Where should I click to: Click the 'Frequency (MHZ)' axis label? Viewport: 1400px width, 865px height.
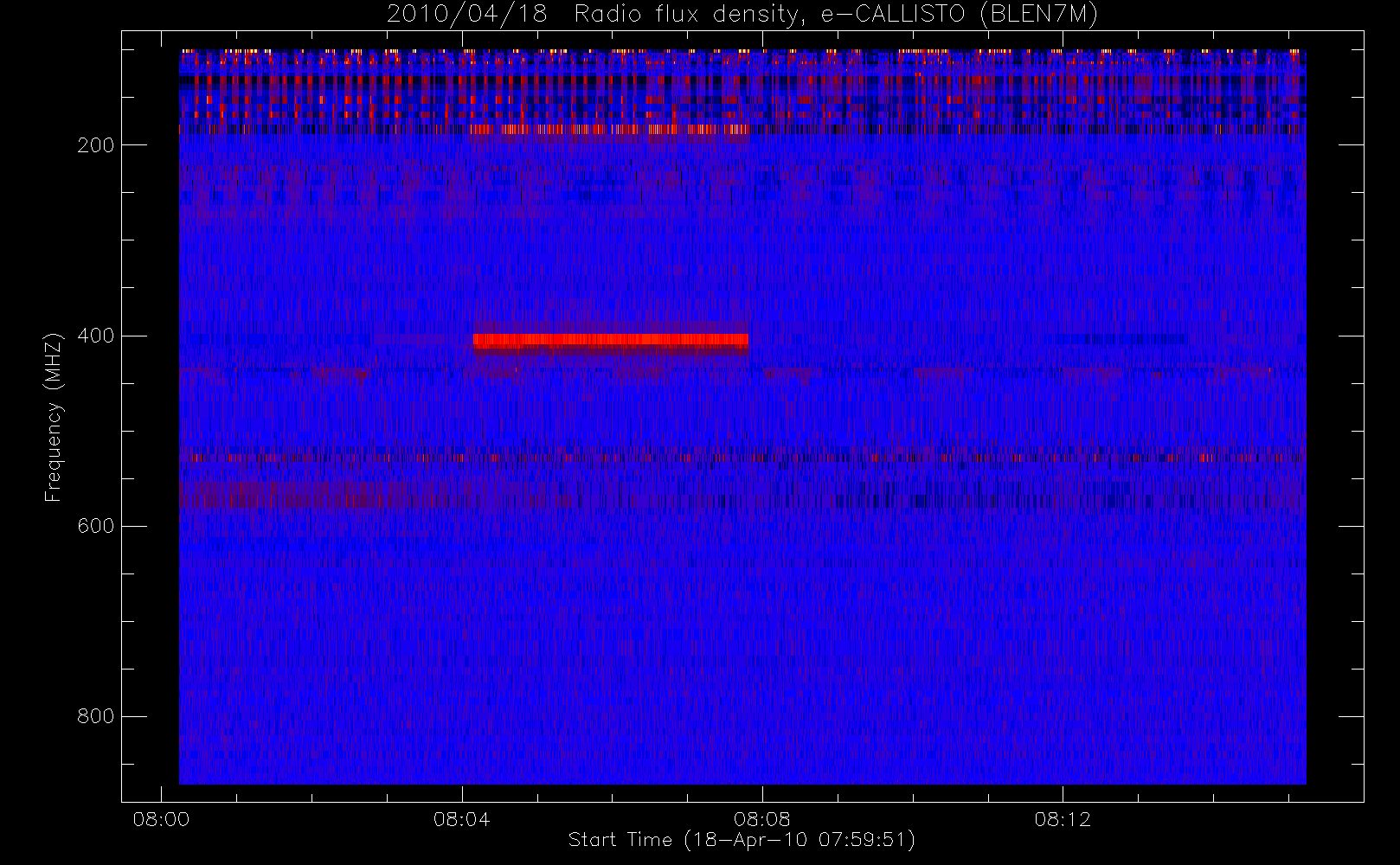tap(54, 417)
